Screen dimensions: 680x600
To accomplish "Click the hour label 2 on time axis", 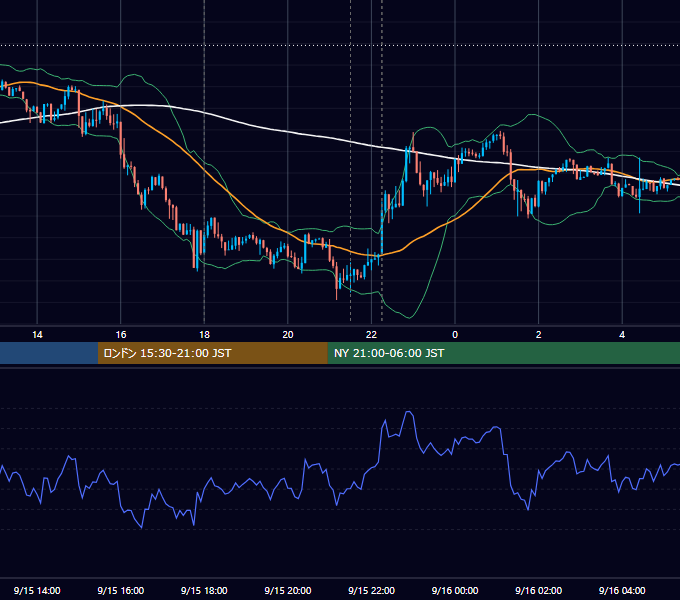I will click(539, 335).
